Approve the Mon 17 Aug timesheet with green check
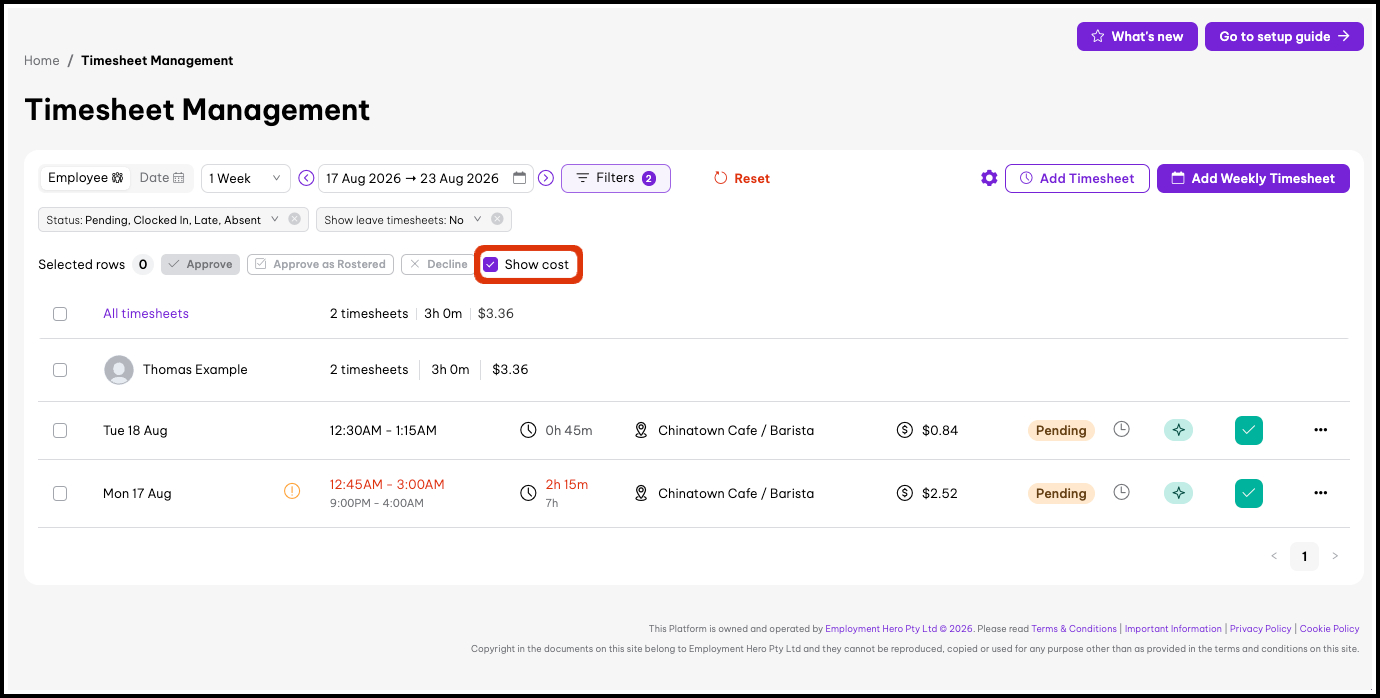 click(1249, 493)
